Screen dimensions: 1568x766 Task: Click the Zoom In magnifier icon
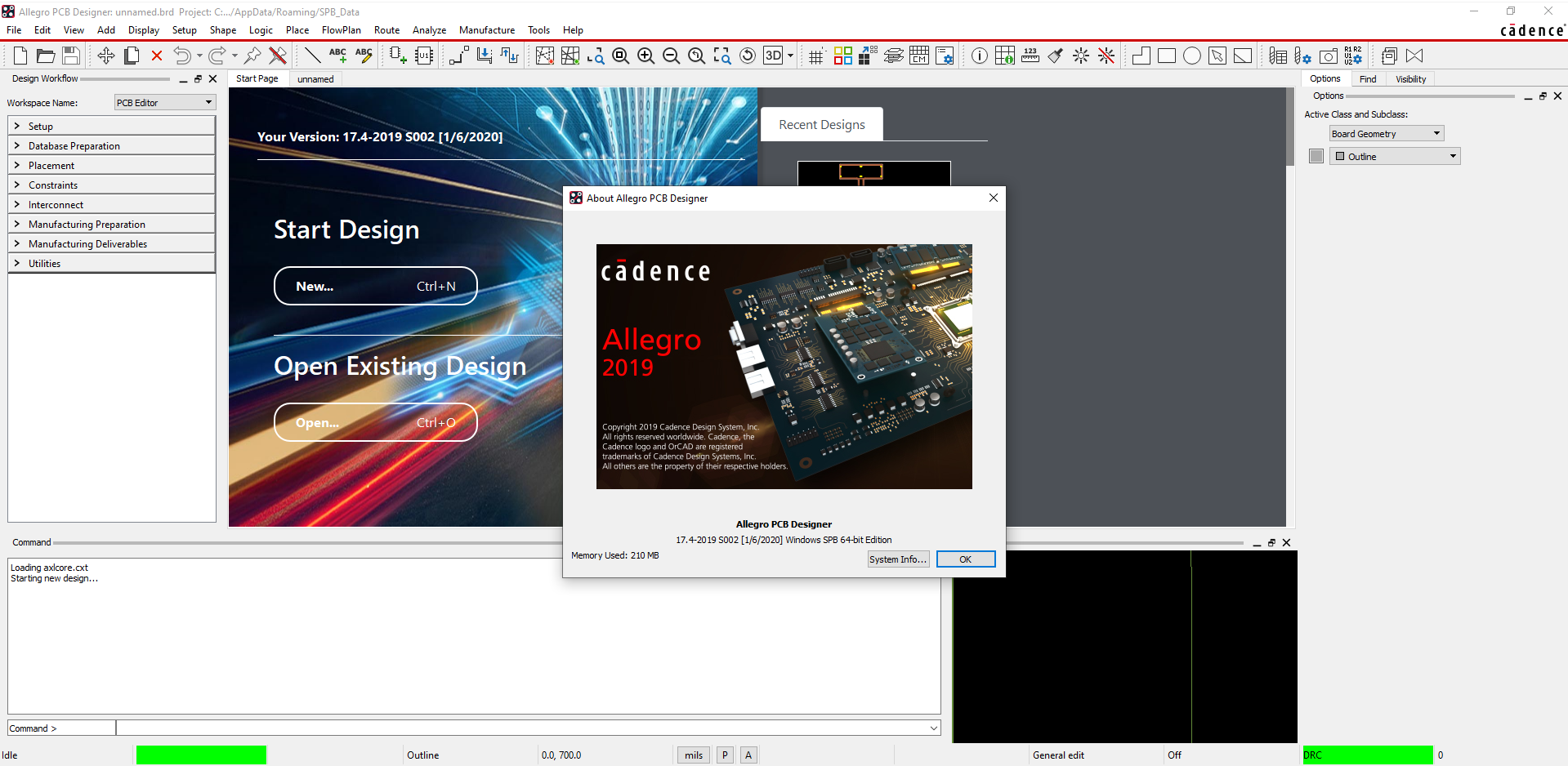646,56
